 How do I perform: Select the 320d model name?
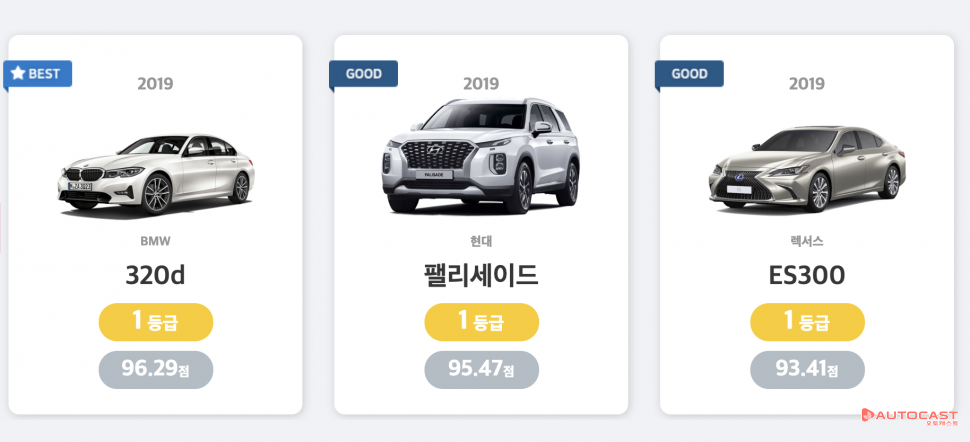click(155, 275)
